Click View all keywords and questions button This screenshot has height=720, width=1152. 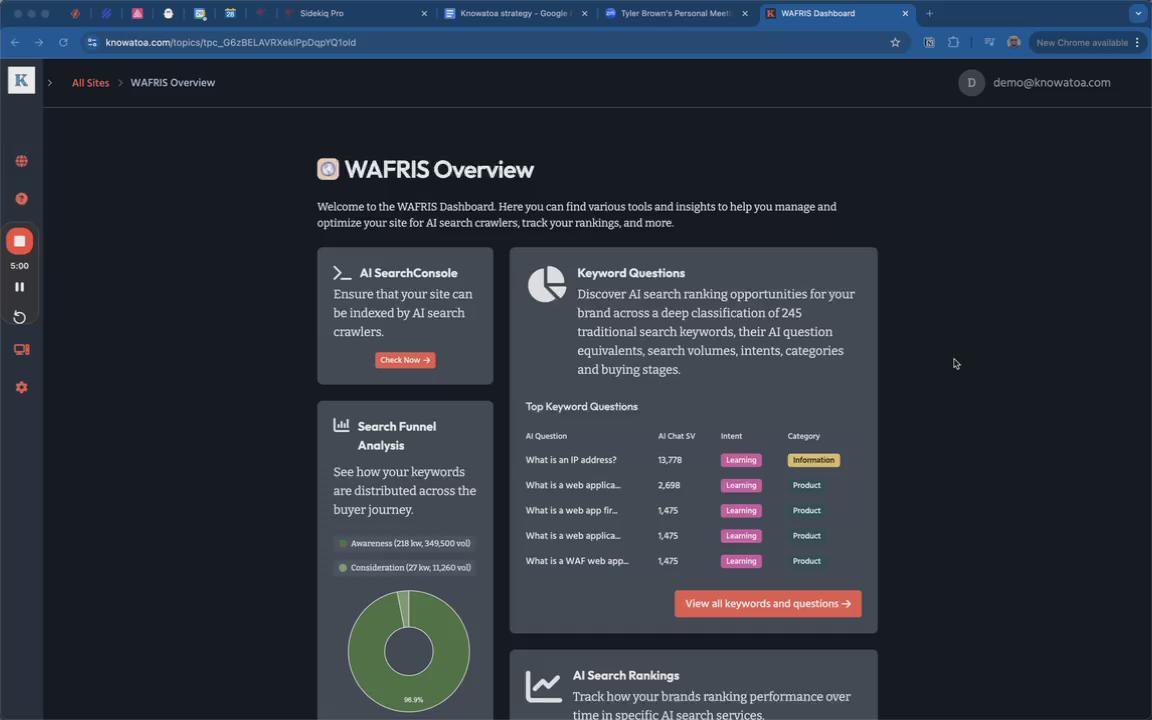[768, 604]
